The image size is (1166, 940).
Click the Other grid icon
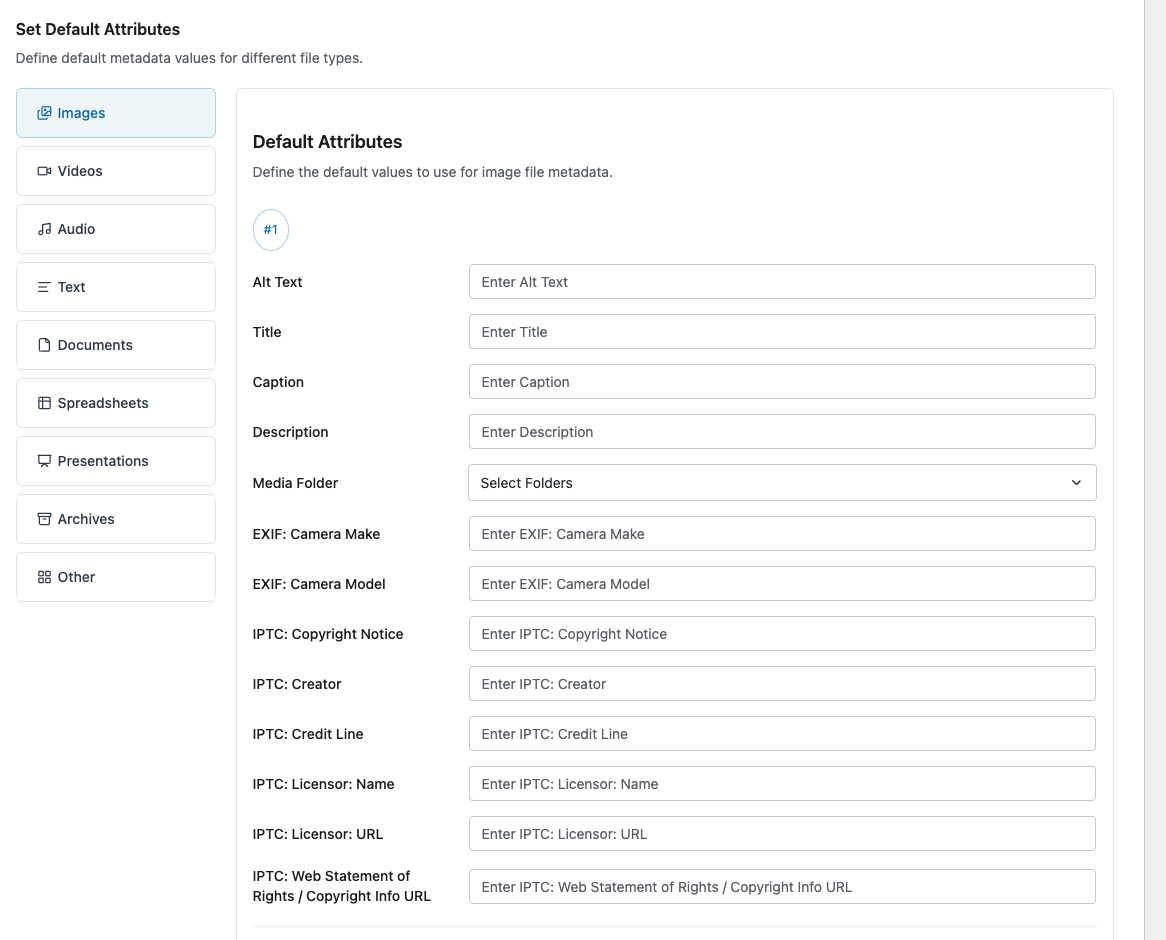click(45, 577)
